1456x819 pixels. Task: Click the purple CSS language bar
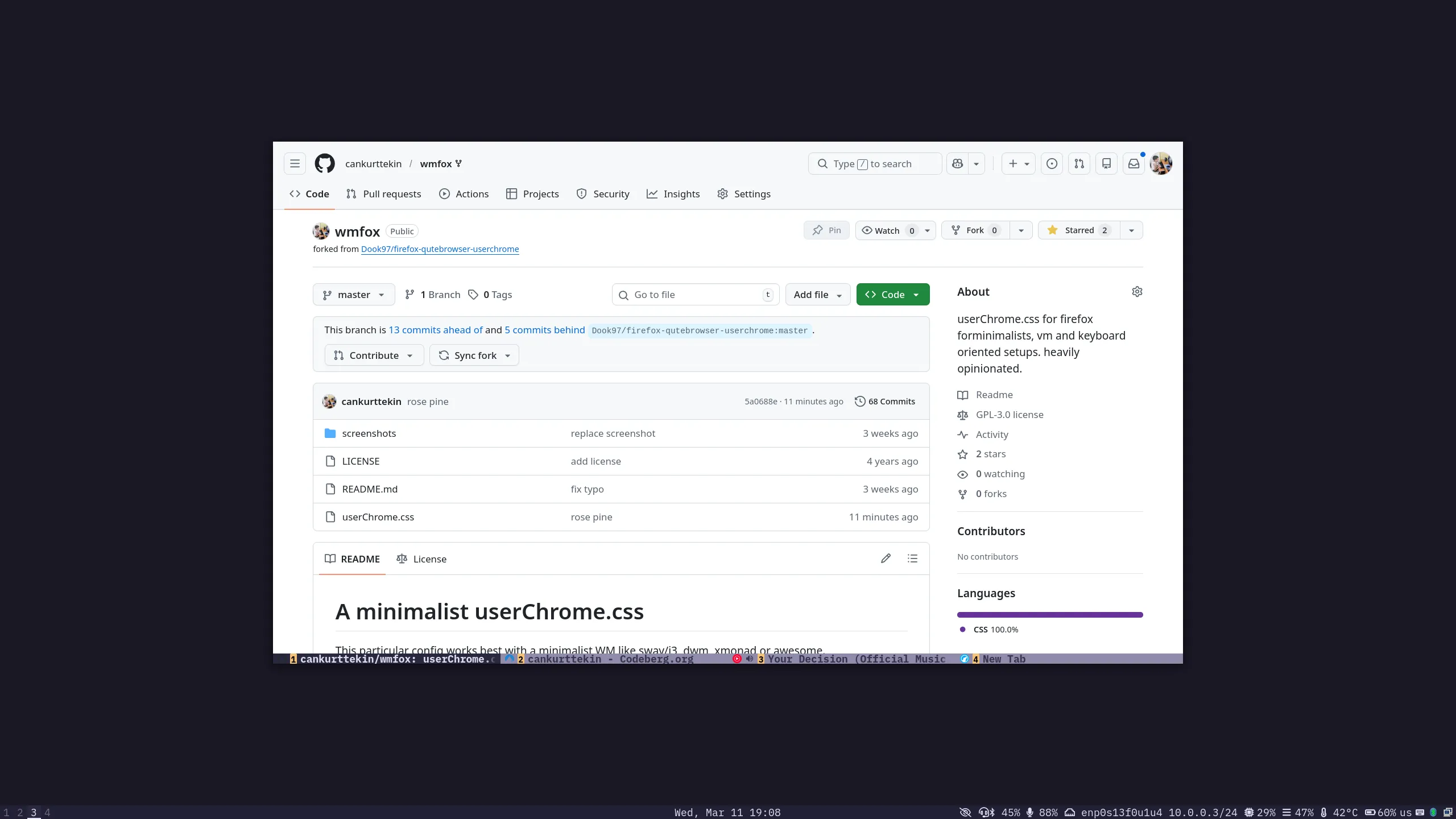point(1049,614)
